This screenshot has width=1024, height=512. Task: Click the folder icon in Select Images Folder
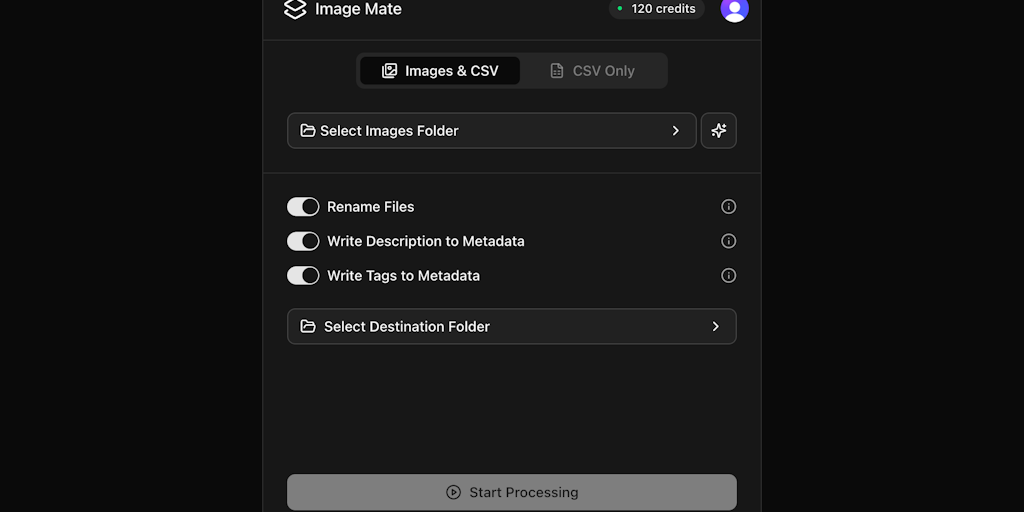coord(308,131)
